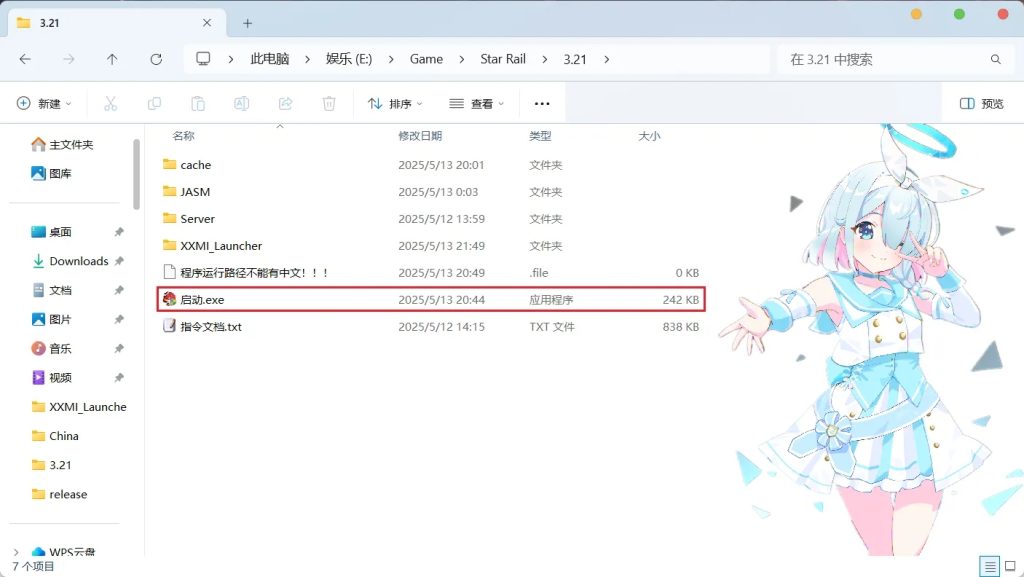Sort by 大小 column header
The width and height of the screenshot is (1024, 577).
pos(649,136)
